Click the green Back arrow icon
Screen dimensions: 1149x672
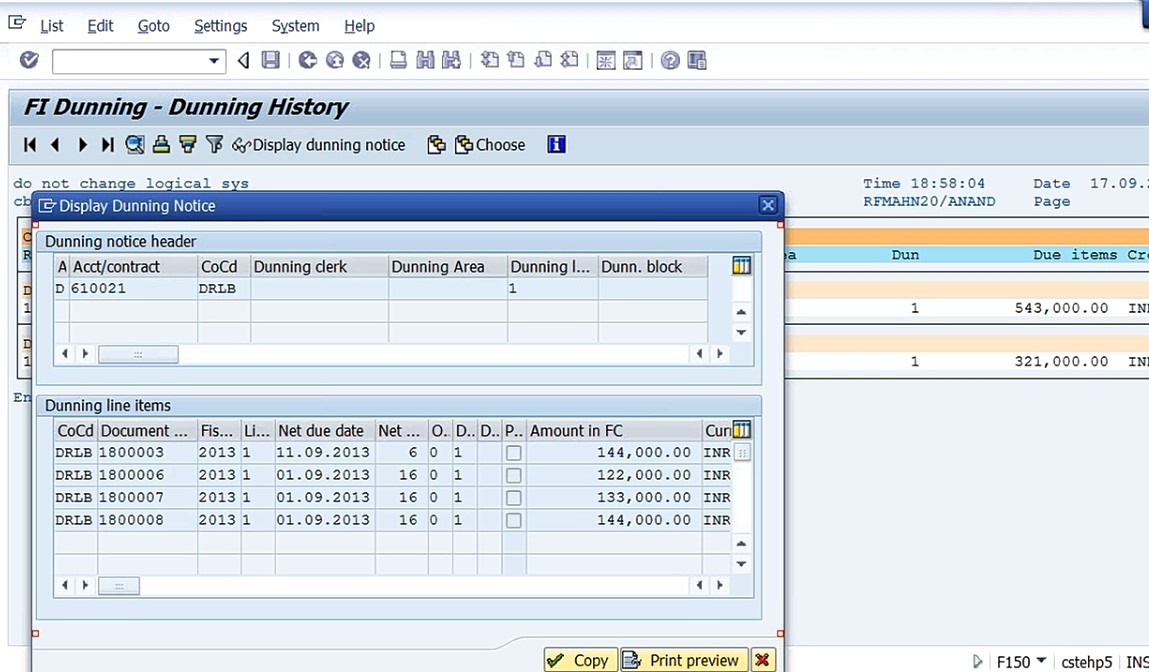point(308,60)
